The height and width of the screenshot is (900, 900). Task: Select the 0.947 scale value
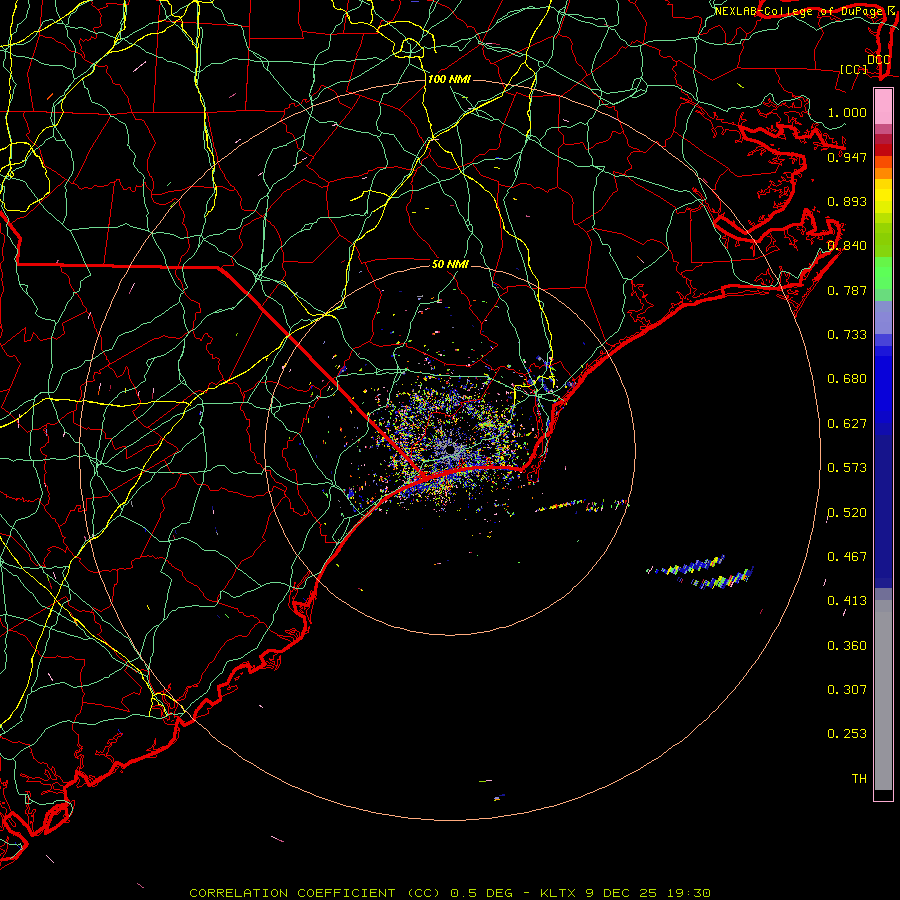[x=847, y=157]
